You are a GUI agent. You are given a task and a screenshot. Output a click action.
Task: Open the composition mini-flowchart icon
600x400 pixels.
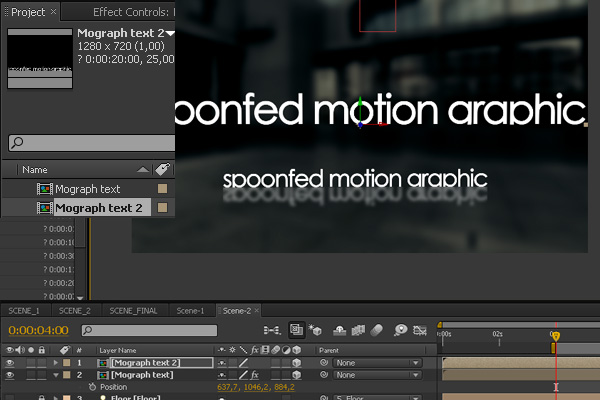point(272,330)
